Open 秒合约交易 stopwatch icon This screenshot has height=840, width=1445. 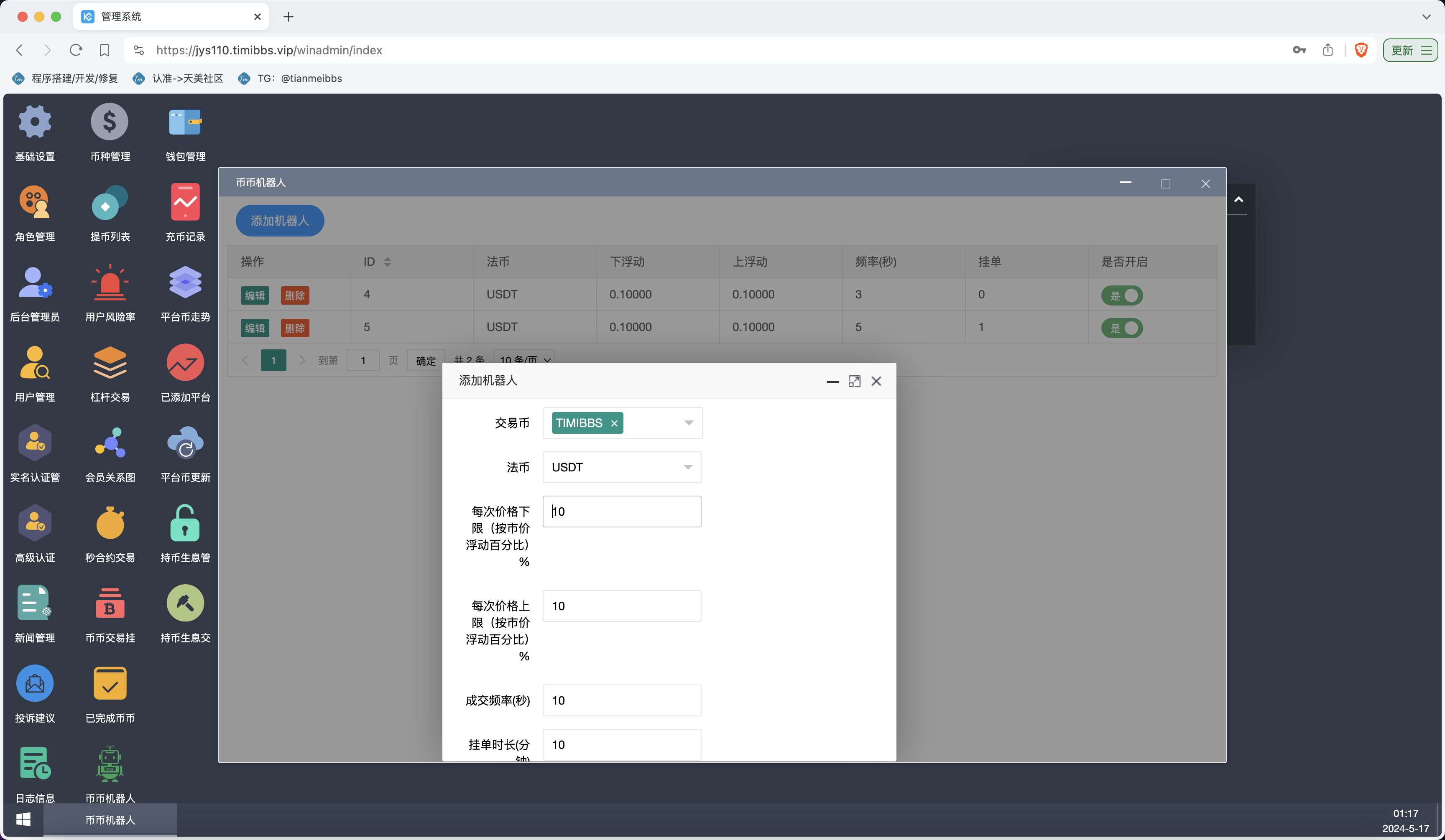coord(110,522)
